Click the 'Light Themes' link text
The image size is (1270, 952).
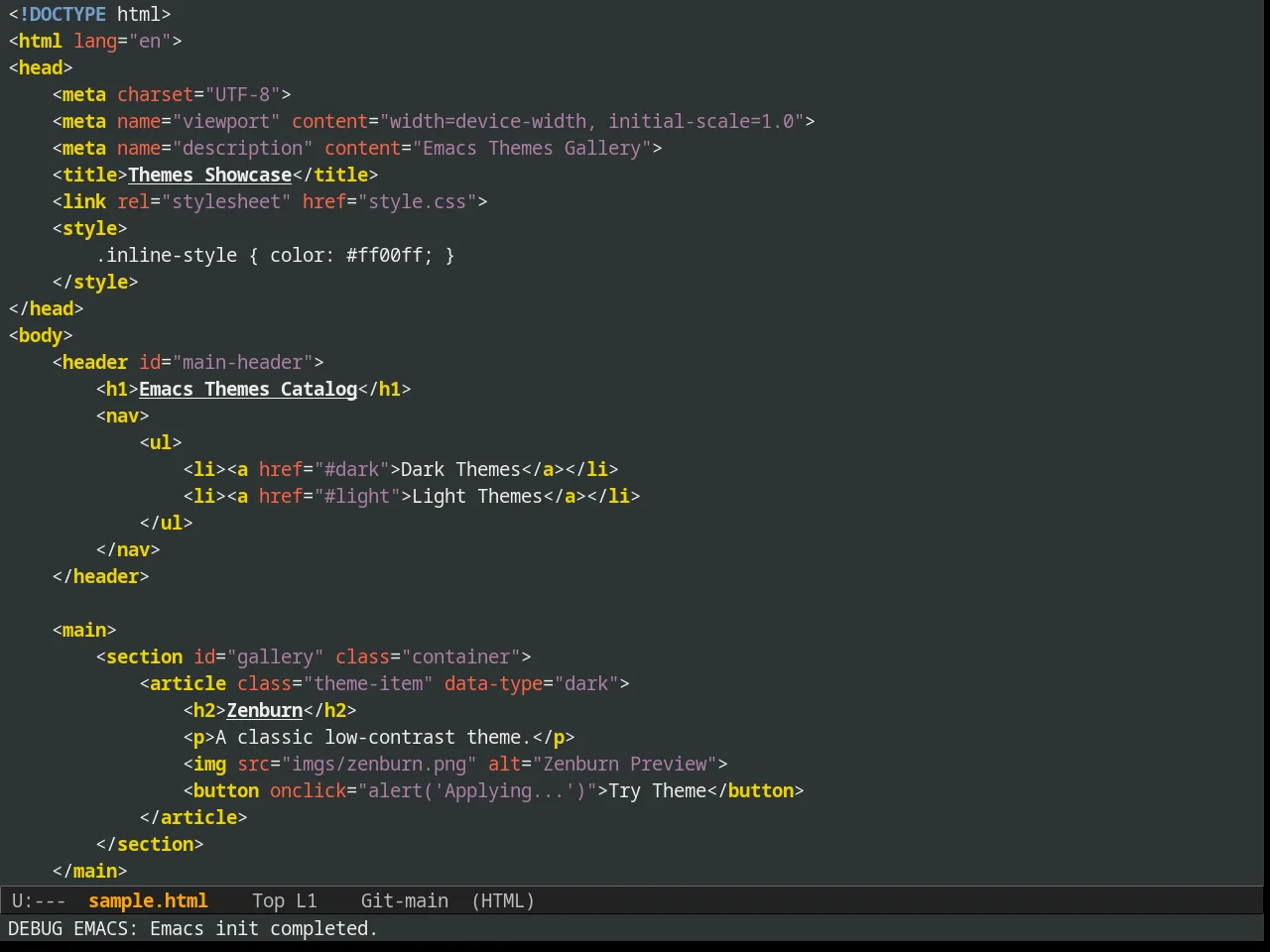(x=477, y=496)
